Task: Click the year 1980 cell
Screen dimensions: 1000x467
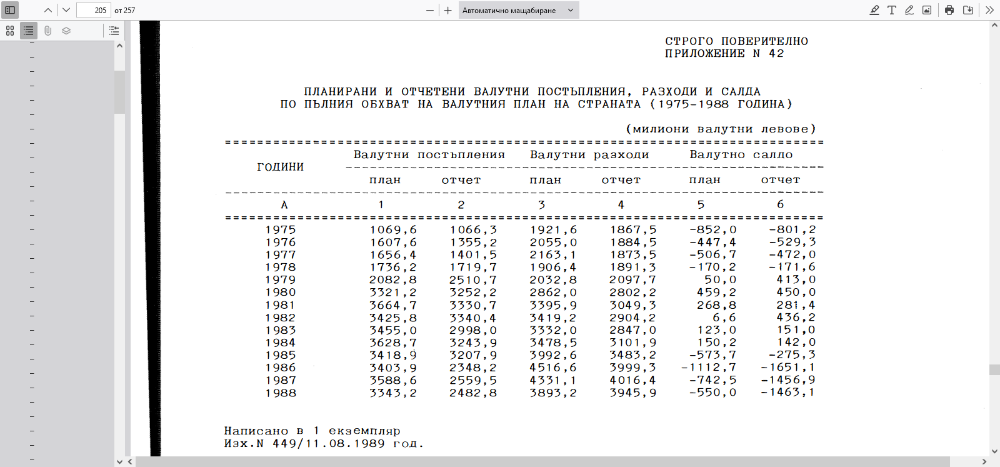Action: coord(280,292)
